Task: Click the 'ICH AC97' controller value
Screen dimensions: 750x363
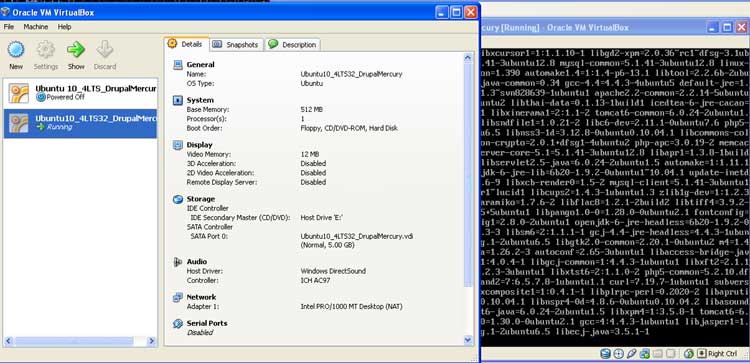Action: click(315, 280)
